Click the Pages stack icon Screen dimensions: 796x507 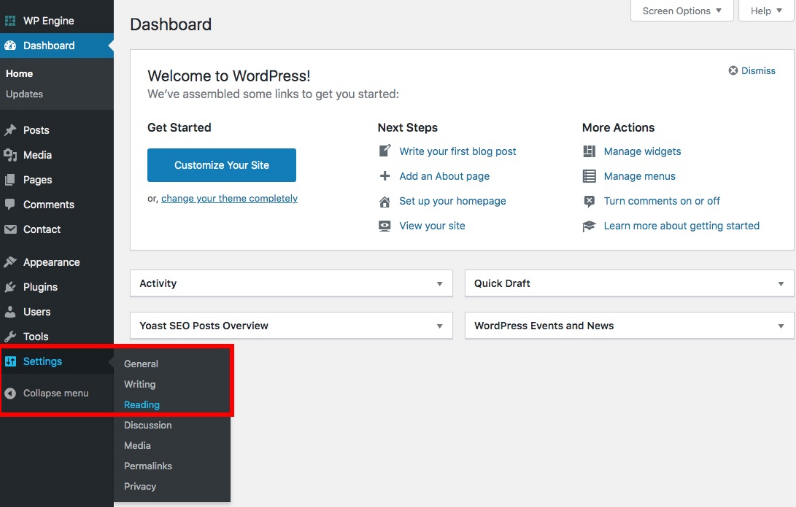10,180
